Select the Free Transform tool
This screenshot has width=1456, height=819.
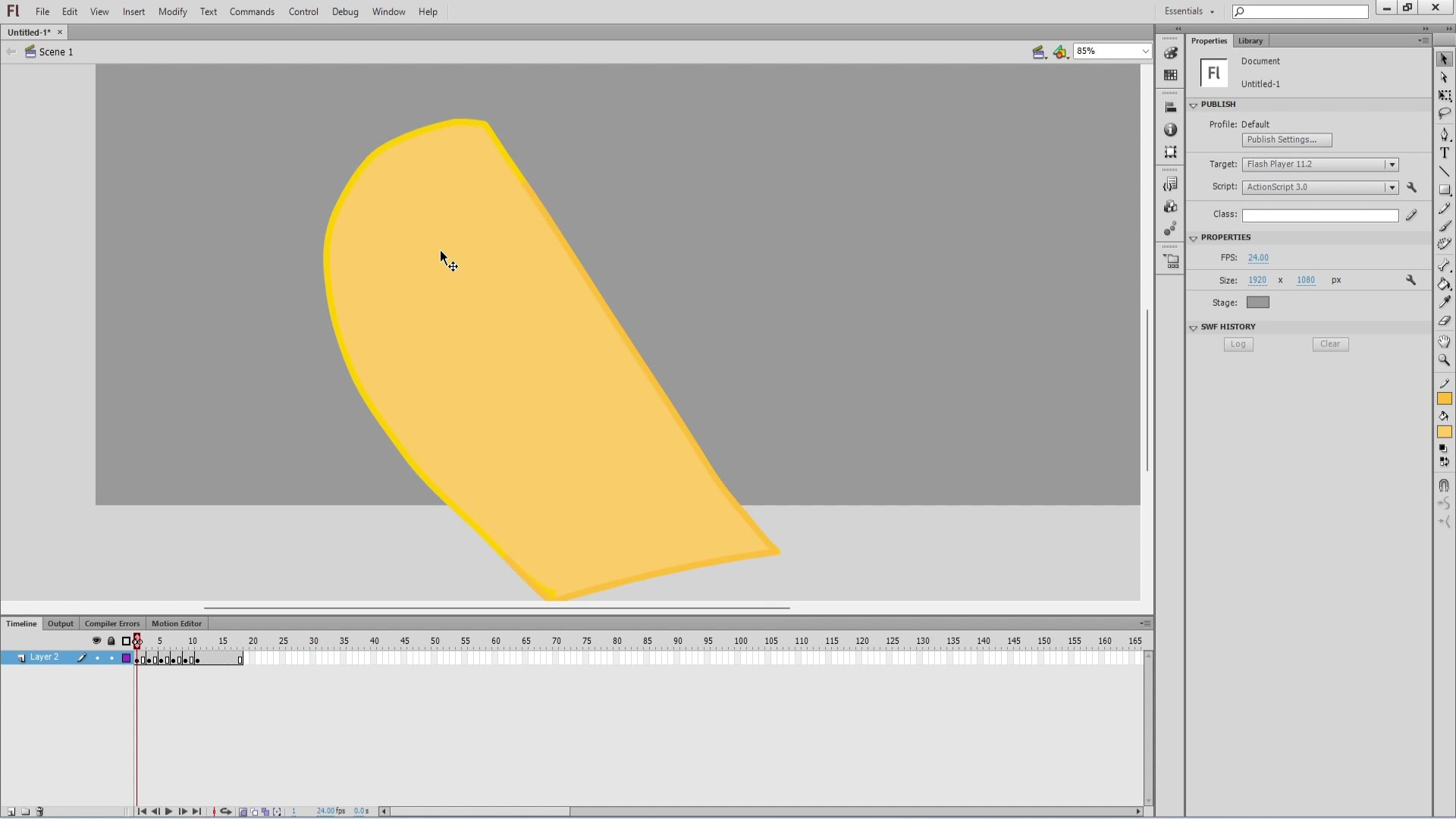(1444, 96)
